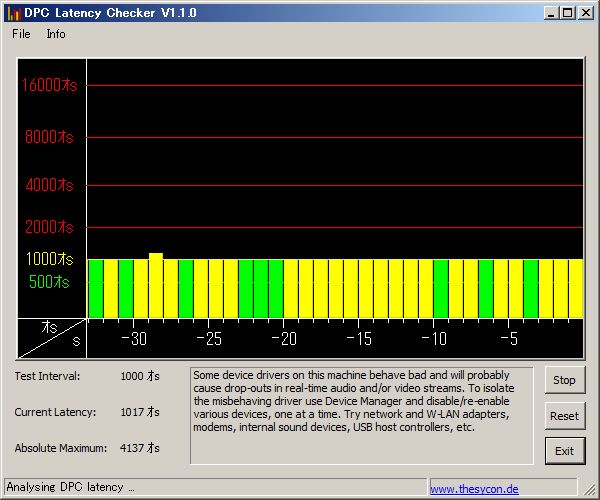
Task: Exit the DPC Latency Checker
Action: coord(565,451)
